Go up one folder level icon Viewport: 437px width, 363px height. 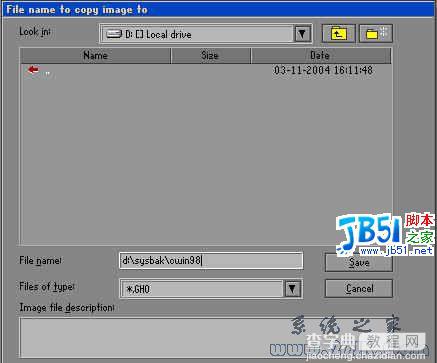click(x=338, y=34)
